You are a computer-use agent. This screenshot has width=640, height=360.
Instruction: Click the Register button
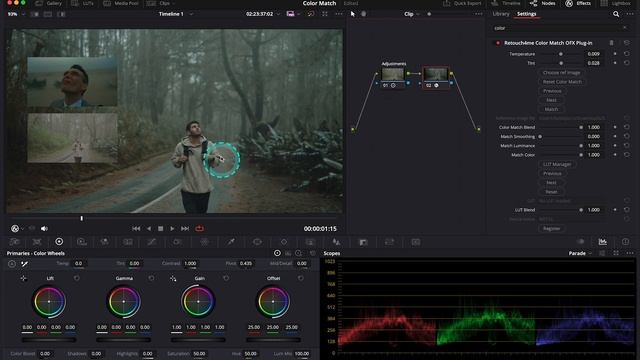pyautogui.click(x=551, y=229)
